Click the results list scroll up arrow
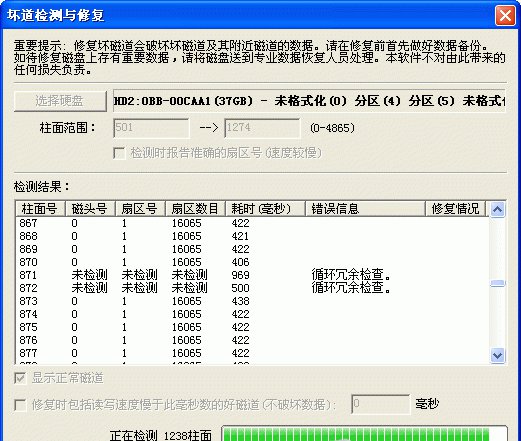 click(498, 209)
